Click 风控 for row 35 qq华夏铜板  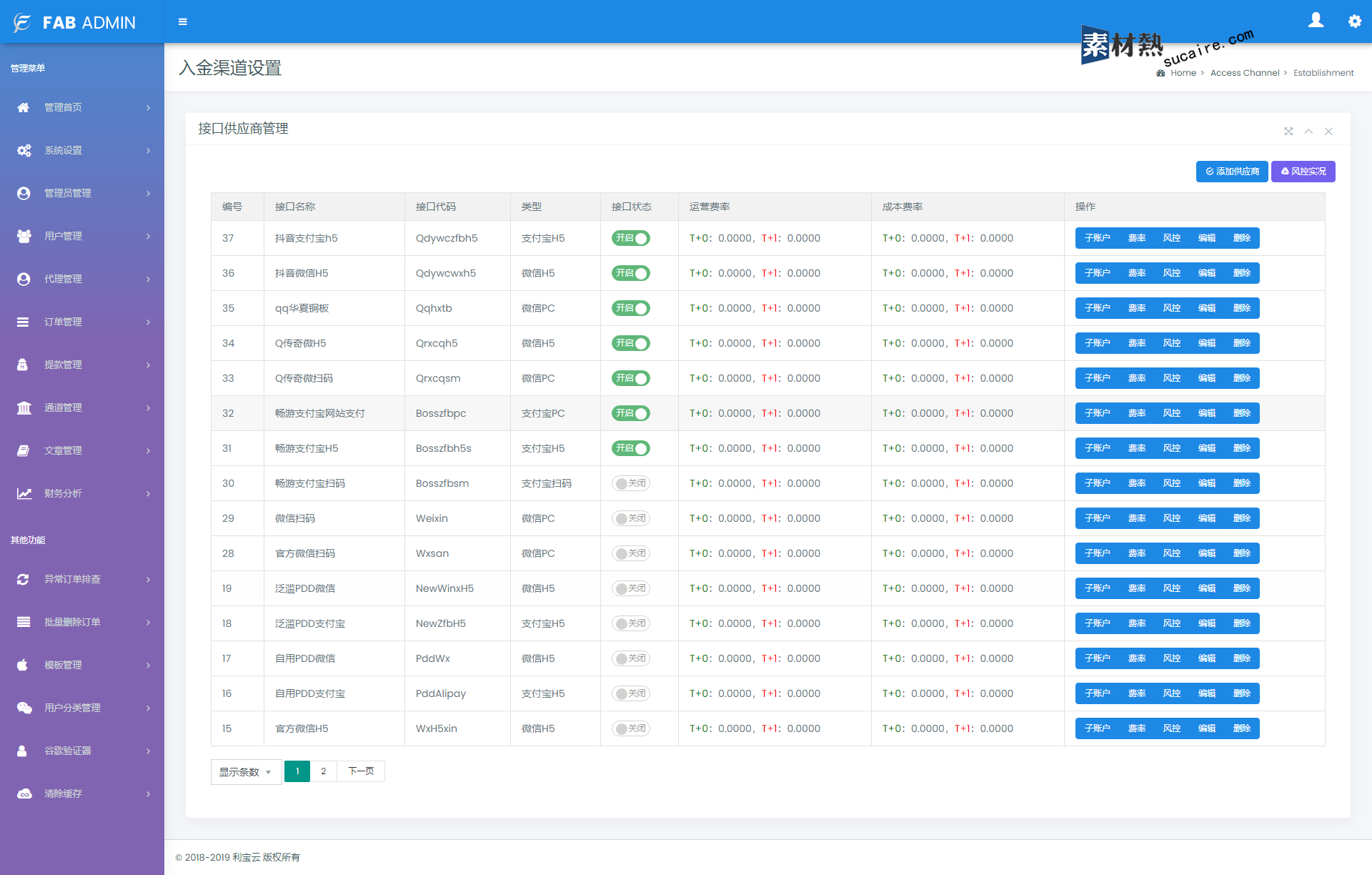[1172, 308]
